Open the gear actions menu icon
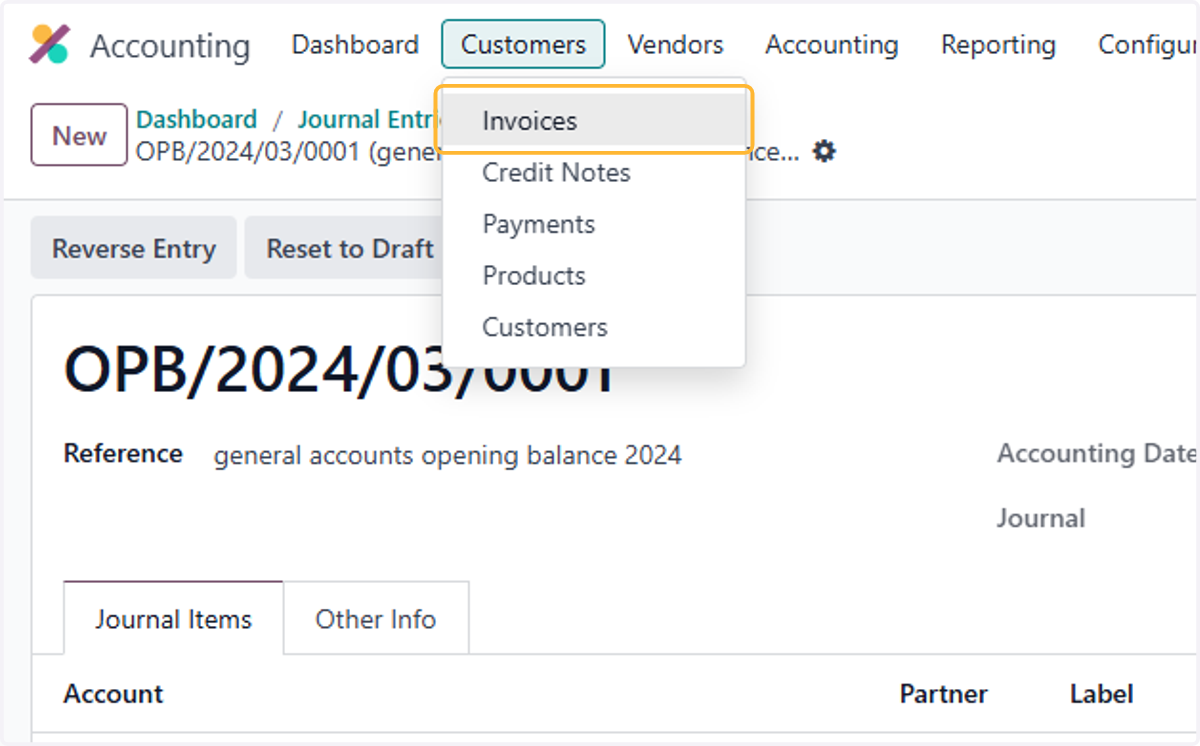 point(823,152)
